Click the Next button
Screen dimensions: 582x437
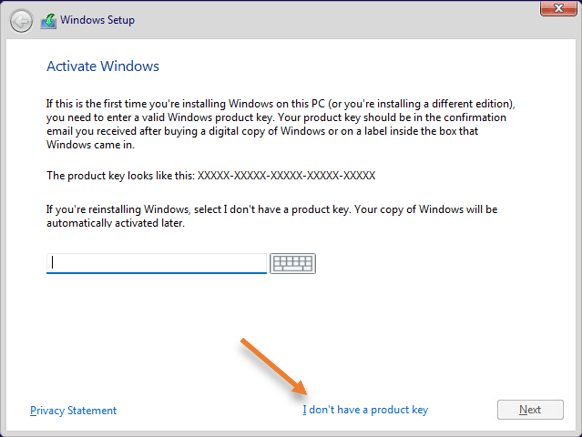(530, 410)
